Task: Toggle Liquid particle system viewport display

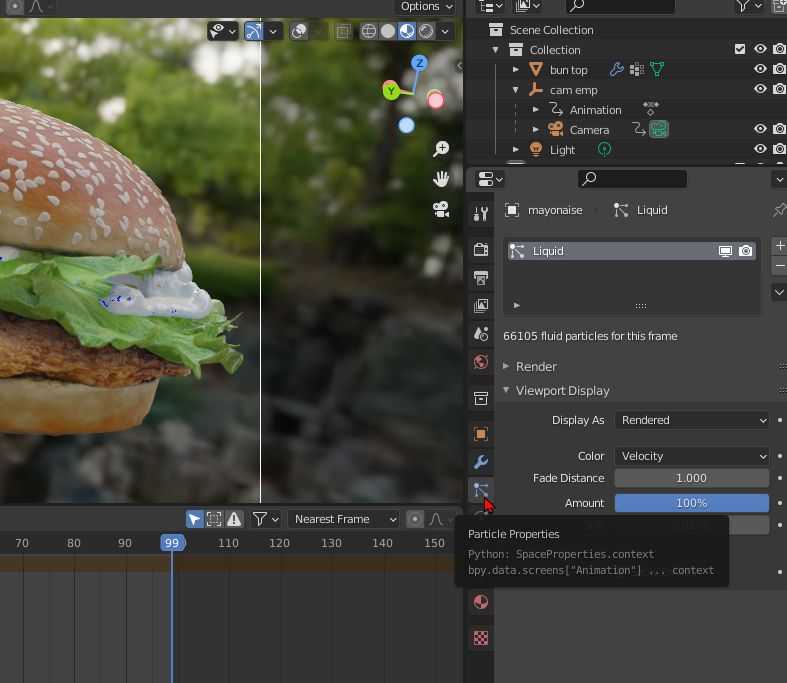Action: point(725,251)
